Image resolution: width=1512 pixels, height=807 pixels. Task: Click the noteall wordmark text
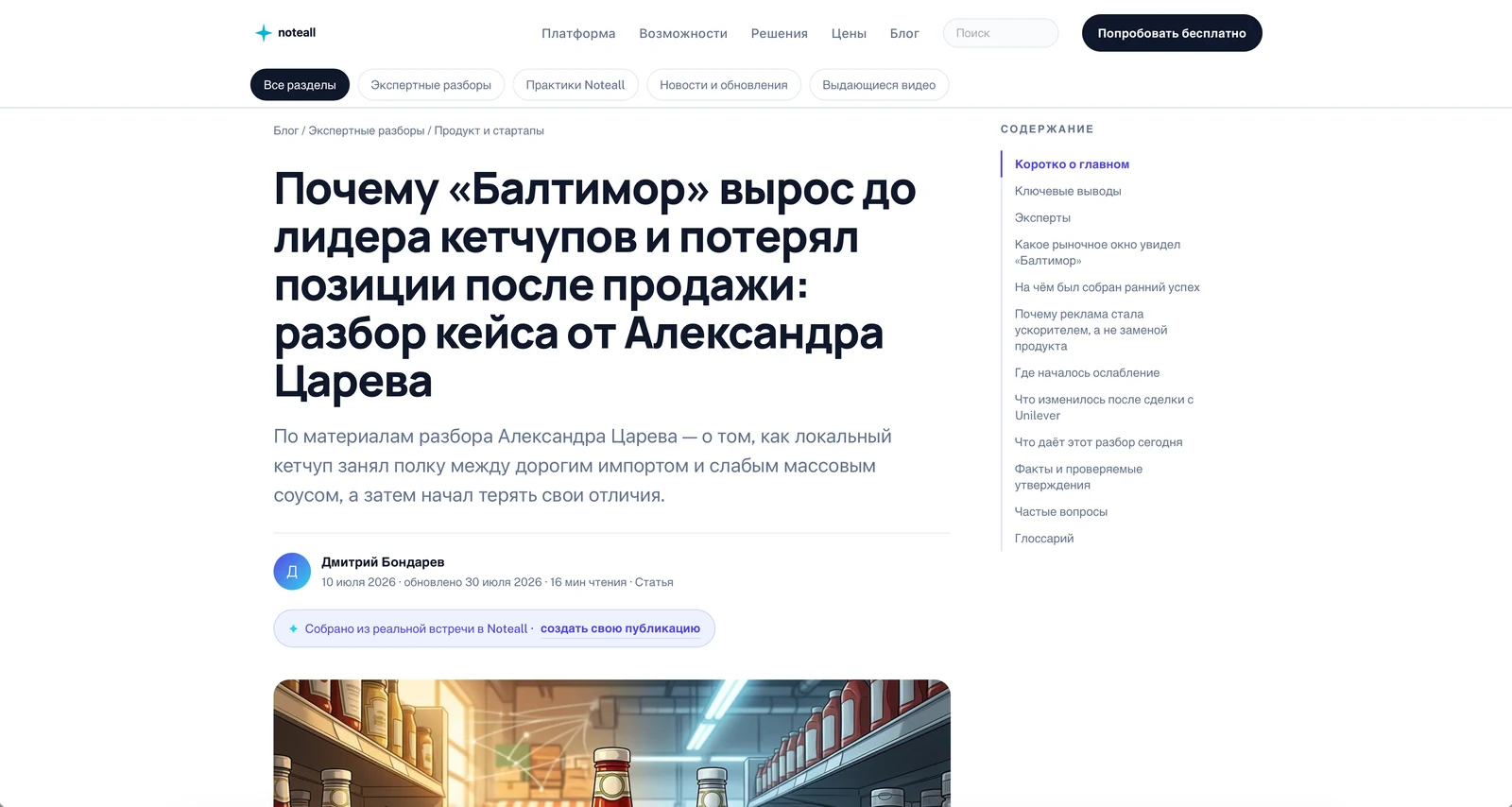[297, 33]
